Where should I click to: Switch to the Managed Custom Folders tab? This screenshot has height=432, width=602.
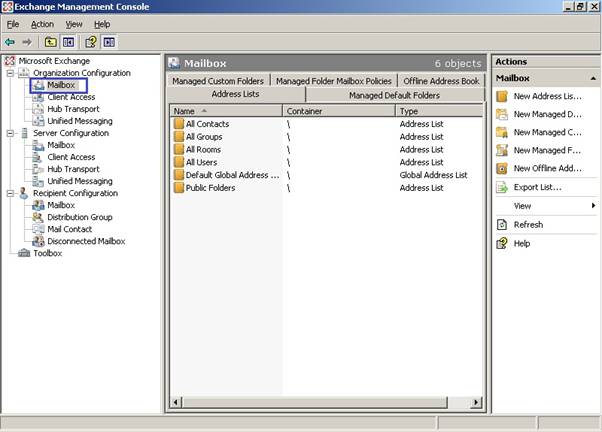coord(218,81)
